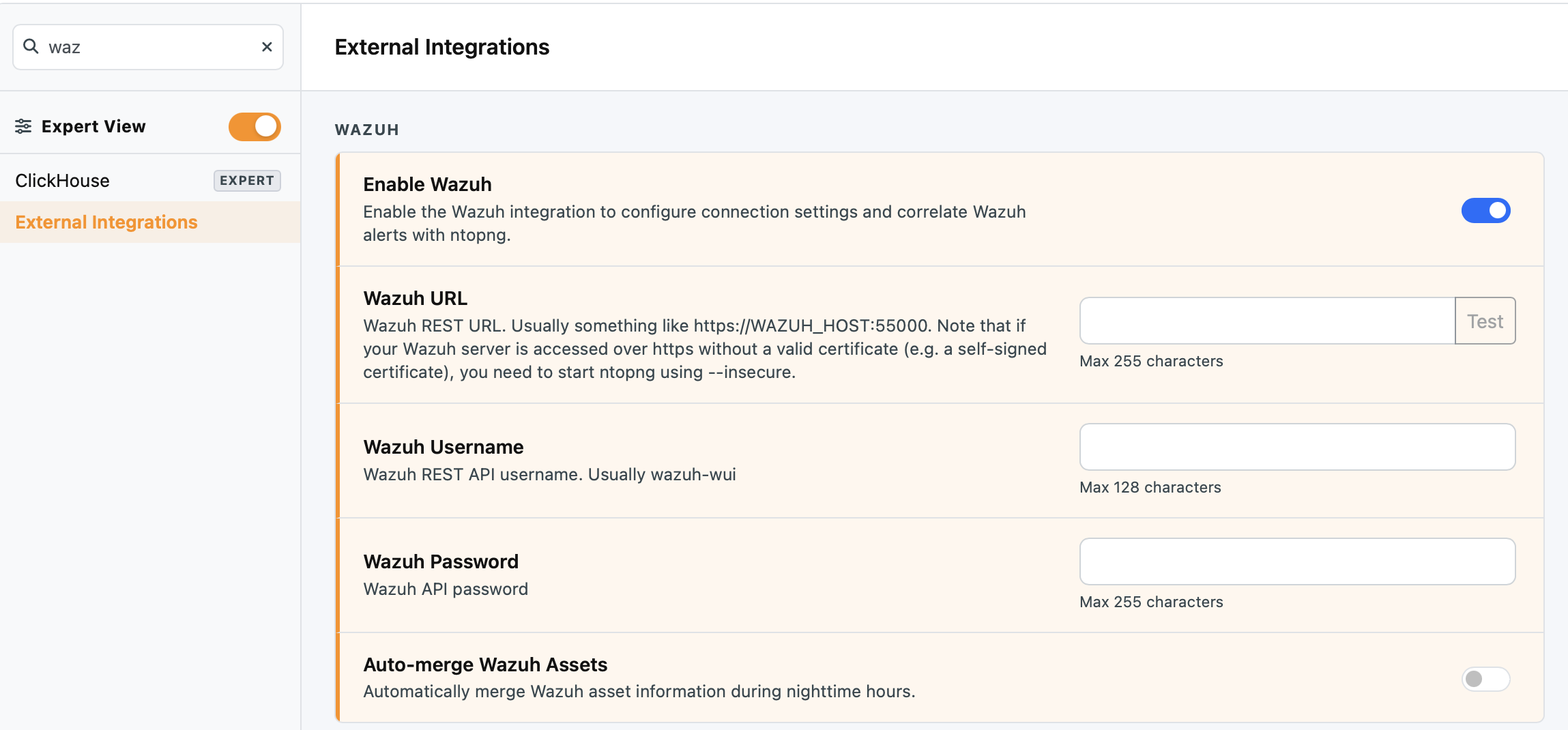1568x730 pixels.
Task: Select External Integrations in sidebar
Action: click(x=150, y=222)
